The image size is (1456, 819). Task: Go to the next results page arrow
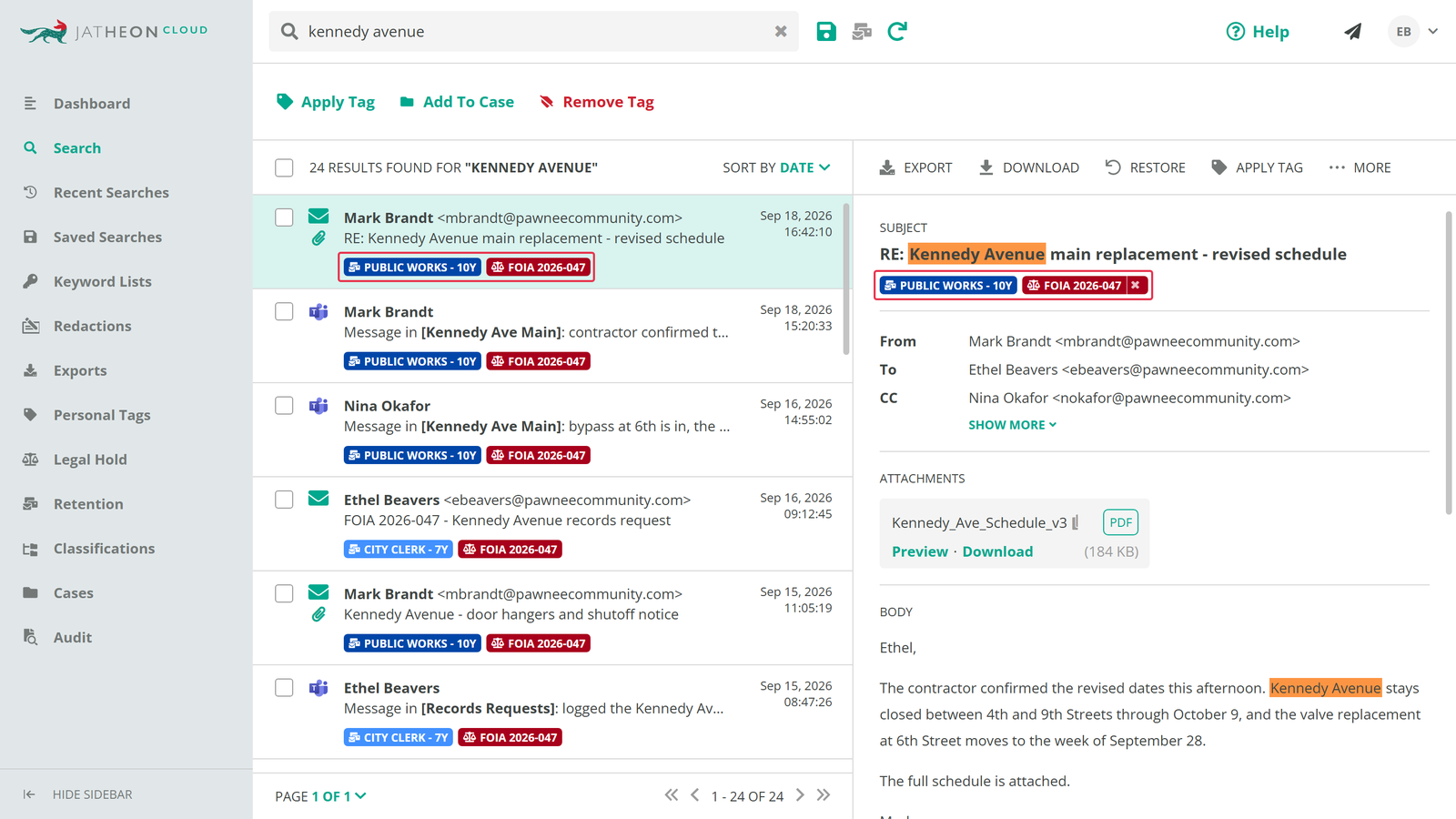(x=800, y=795)
